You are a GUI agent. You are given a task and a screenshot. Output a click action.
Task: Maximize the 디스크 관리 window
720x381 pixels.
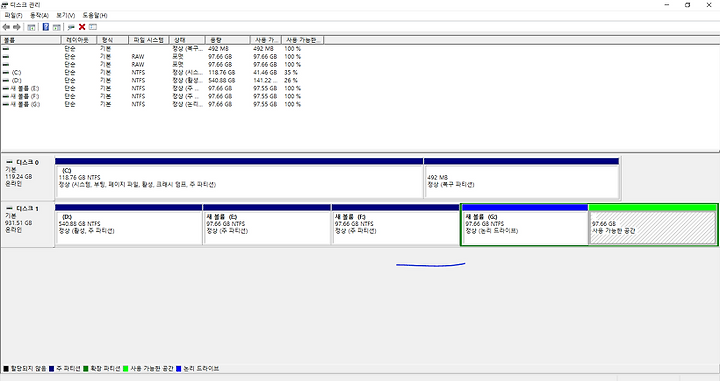coord(687,5)
